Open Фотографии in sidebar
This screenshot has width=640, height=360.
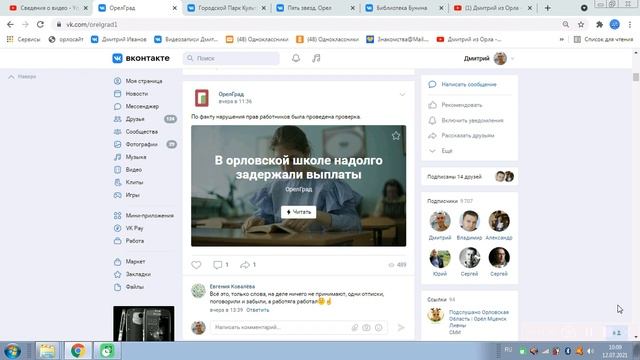coord(141,144)
